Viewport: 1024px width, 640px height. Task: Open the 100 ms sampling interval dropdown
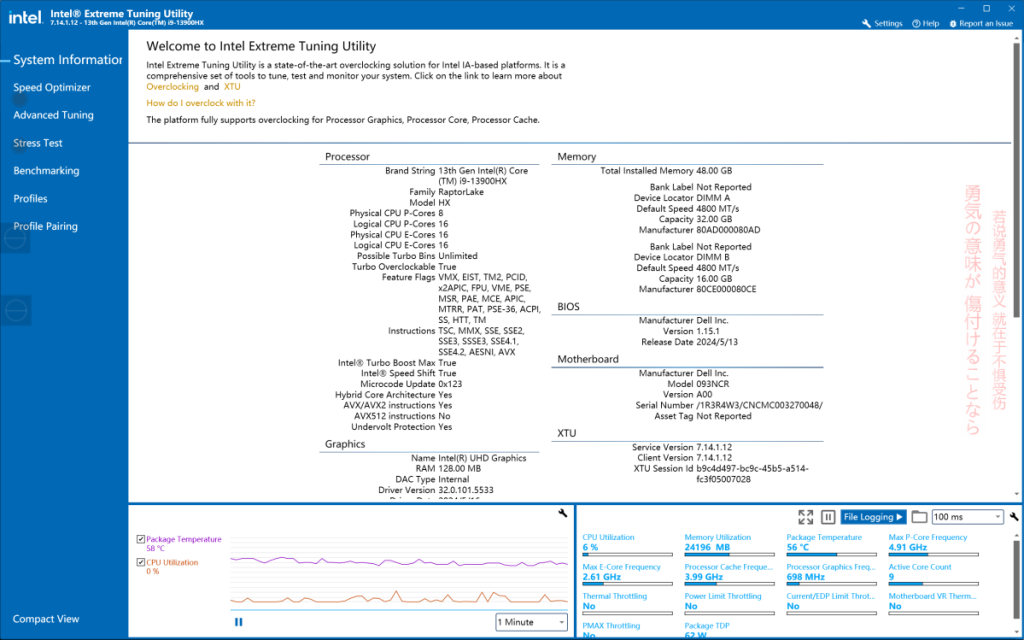pos(967,517)
